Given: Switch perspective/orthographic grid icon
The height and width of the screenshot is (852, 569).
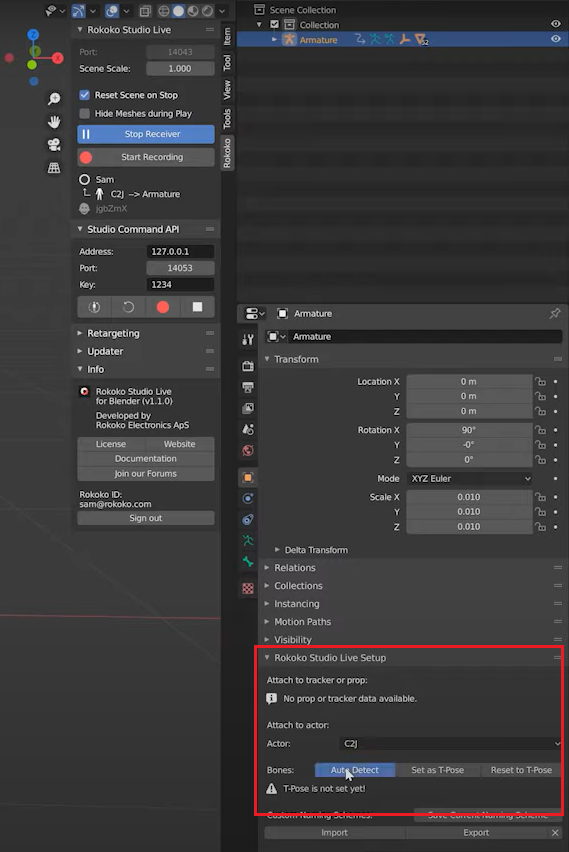Looking at the screenshot, I should point(54,168).
